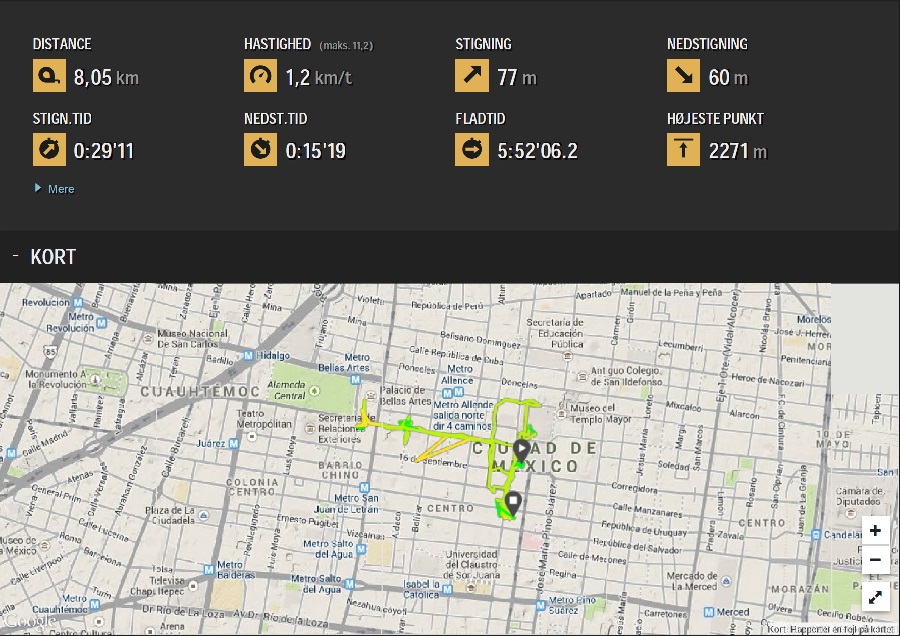Zoom in the map with plus button
900x636 pixels.
tap(875, 530)
